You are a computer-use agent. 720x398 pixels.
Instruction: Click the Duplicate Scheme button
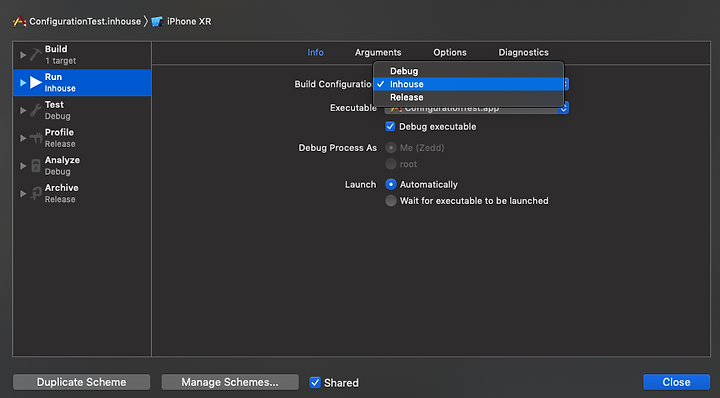[81, 382]
